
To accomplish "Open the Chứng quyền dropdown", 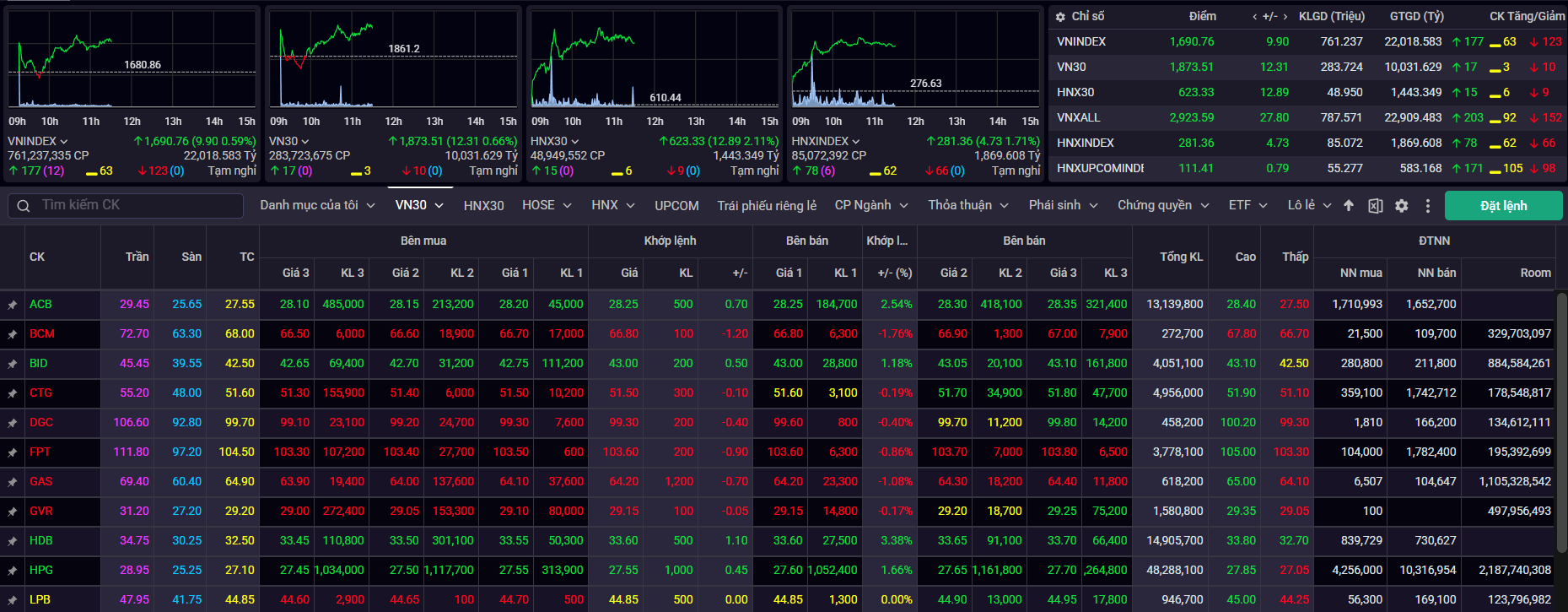I will (x=1163, y=205).
